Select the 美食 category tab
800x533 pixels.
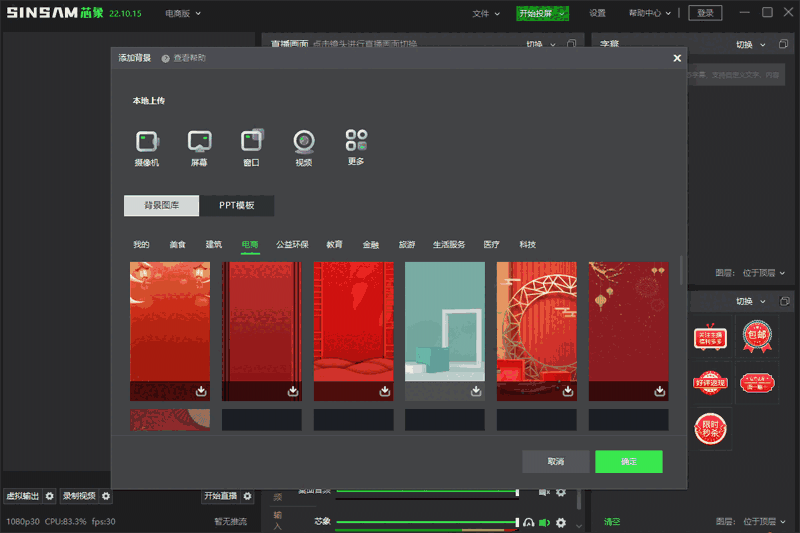(177, 245)
